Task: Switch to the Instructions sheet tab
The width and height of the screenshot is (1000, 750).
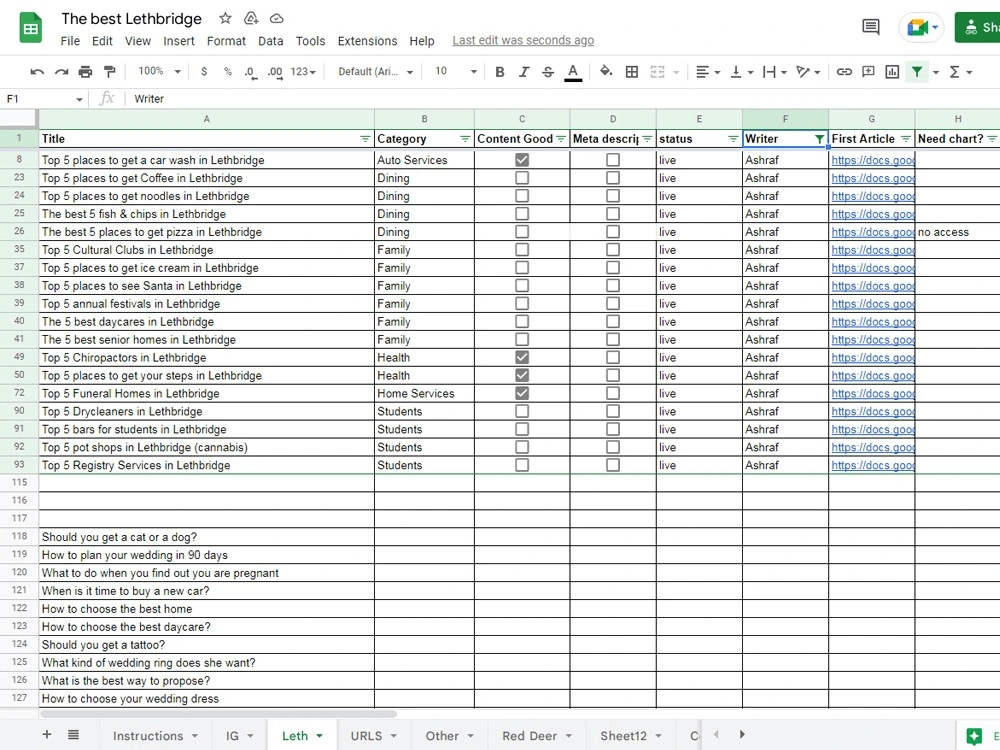Action: (x=155, y=735)
